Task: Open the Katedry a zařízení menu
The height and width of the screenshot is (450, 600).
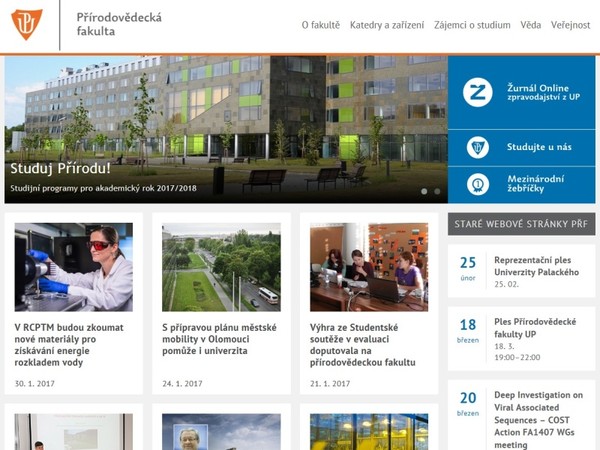Action: [387, 25]
